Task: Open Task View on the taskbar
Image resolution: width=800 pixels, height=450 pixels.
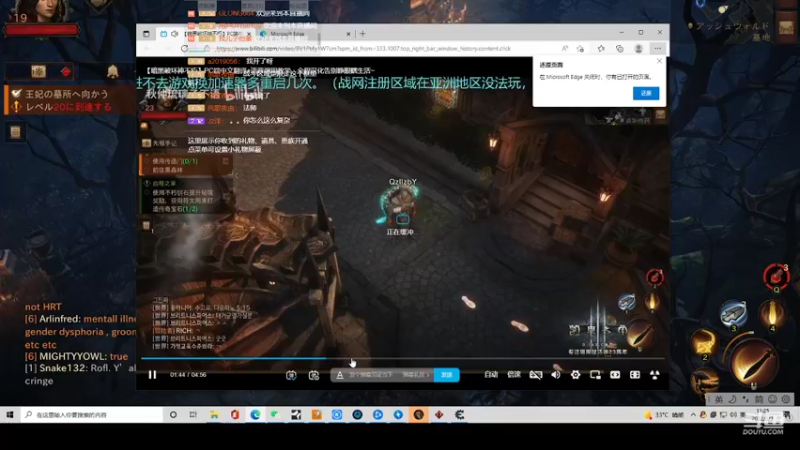Action: (x=193, y=415)
